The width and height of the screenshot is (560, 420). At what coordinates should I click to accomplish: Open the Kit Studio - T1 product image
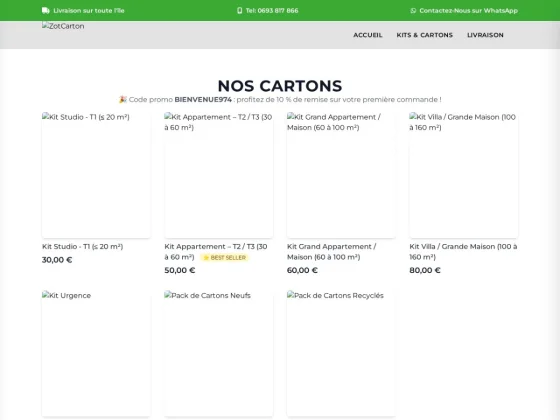coord(96,175)
